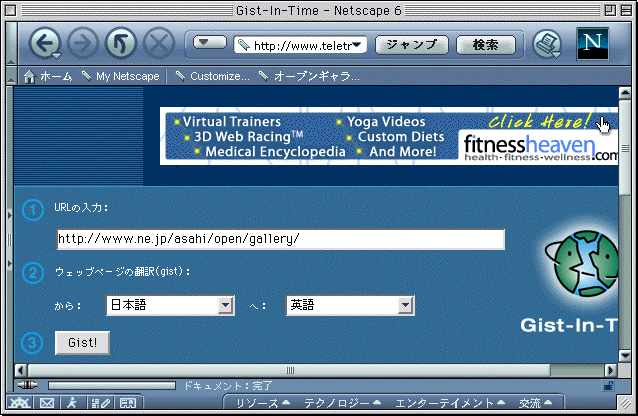Expand the URL bar history dropdown arrow
638x416 pixels.
(357, 45)
